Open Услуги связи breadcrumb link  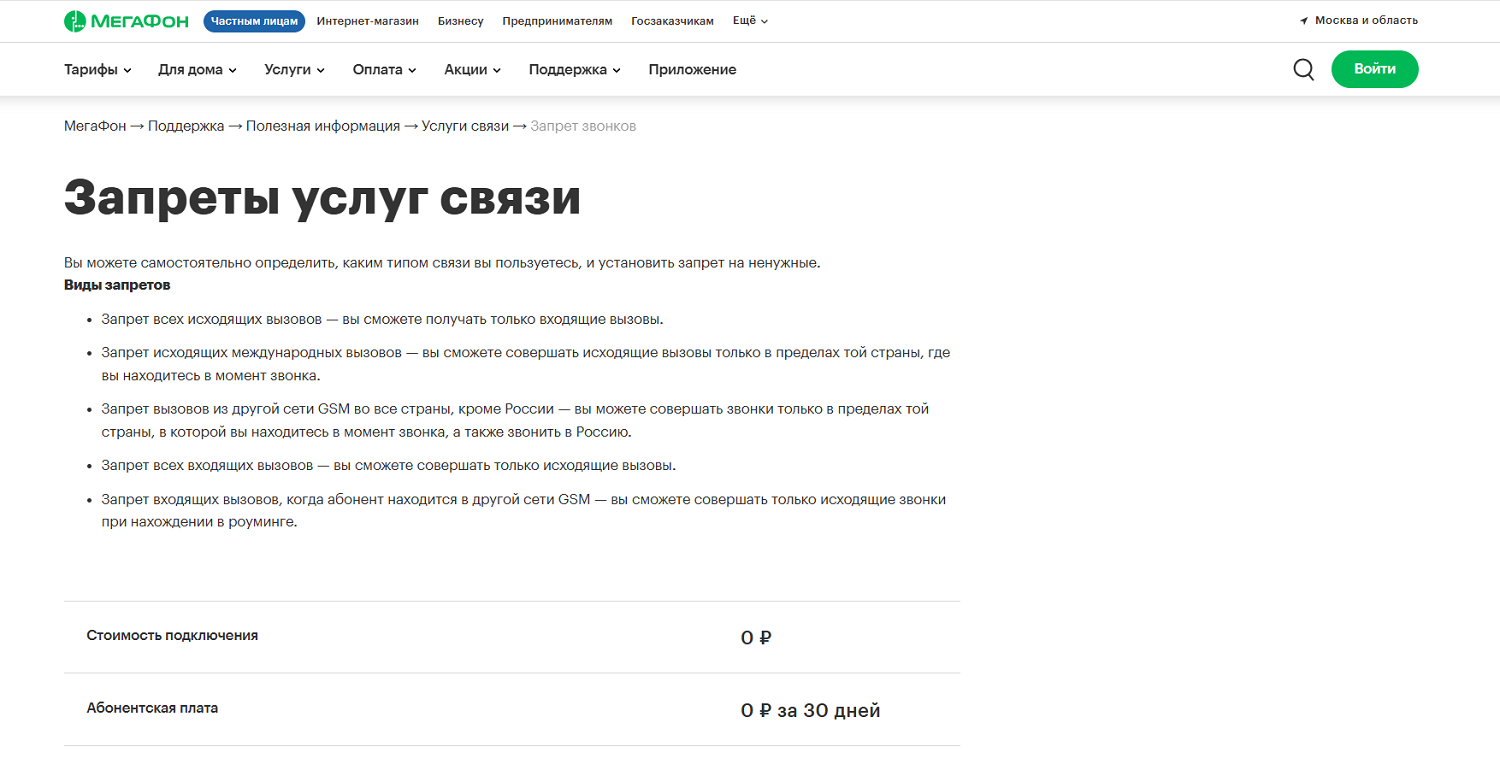point(465,126)
